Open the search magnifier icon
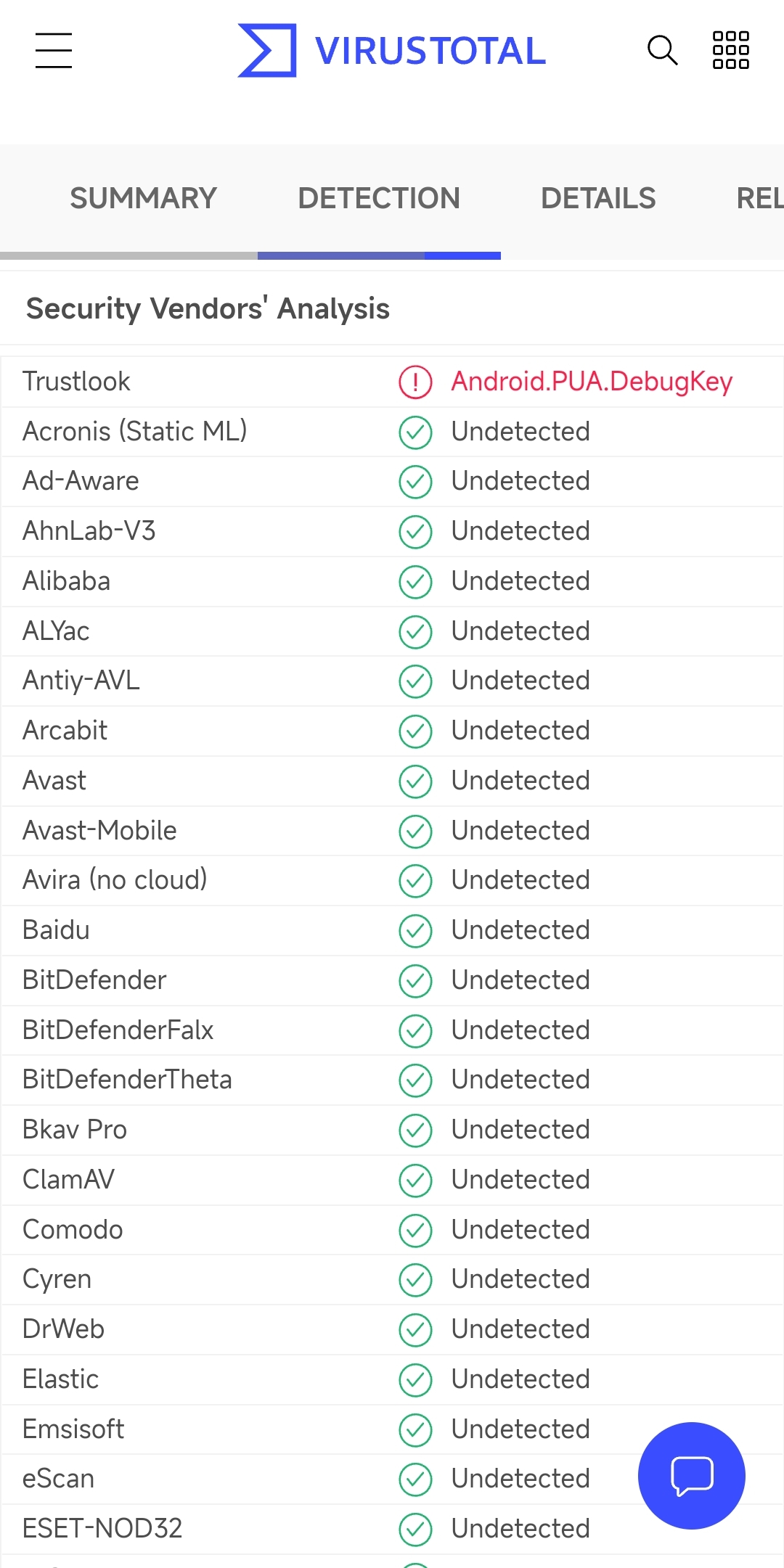 point(662,50)
